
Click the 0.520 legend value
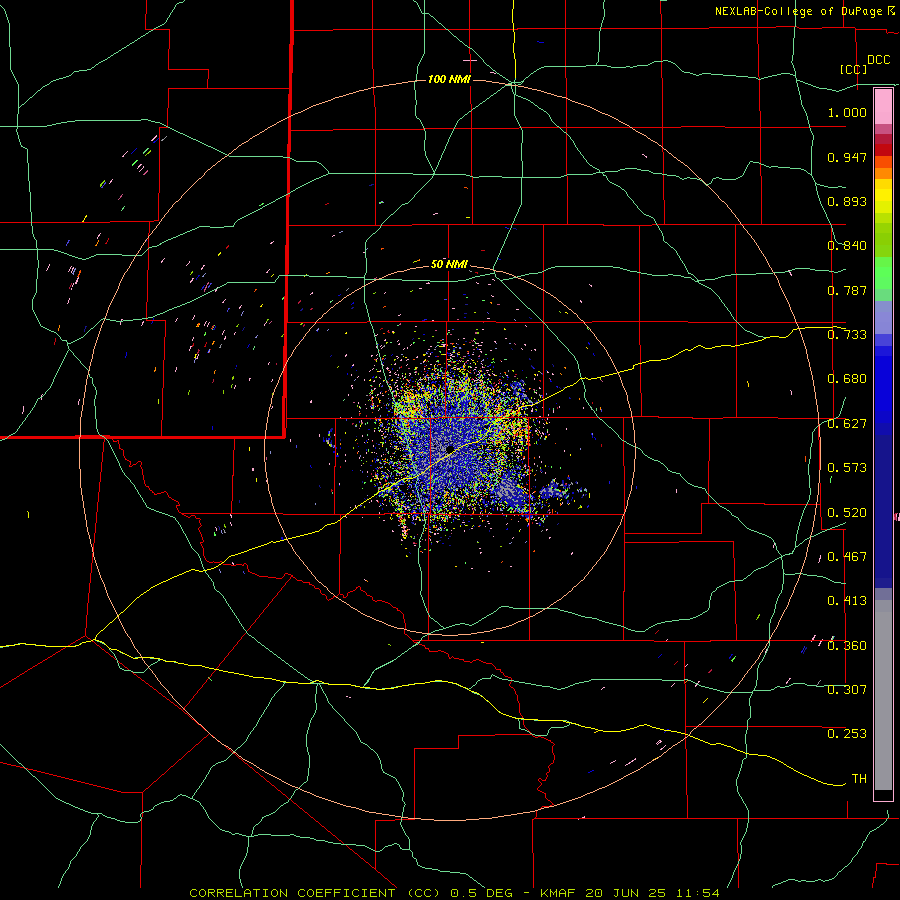pyautogui.click(x=847, y=513)
